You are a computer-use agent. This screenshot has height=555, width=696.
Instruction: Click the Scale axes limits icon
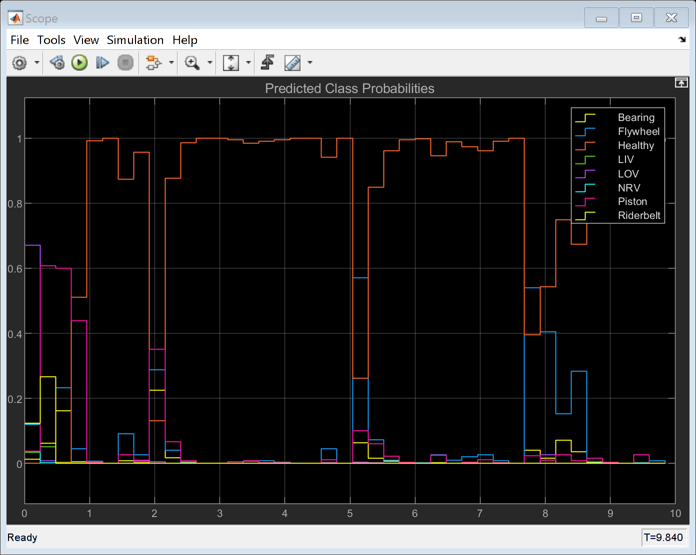pyautogui.click(x=231, y=63)
